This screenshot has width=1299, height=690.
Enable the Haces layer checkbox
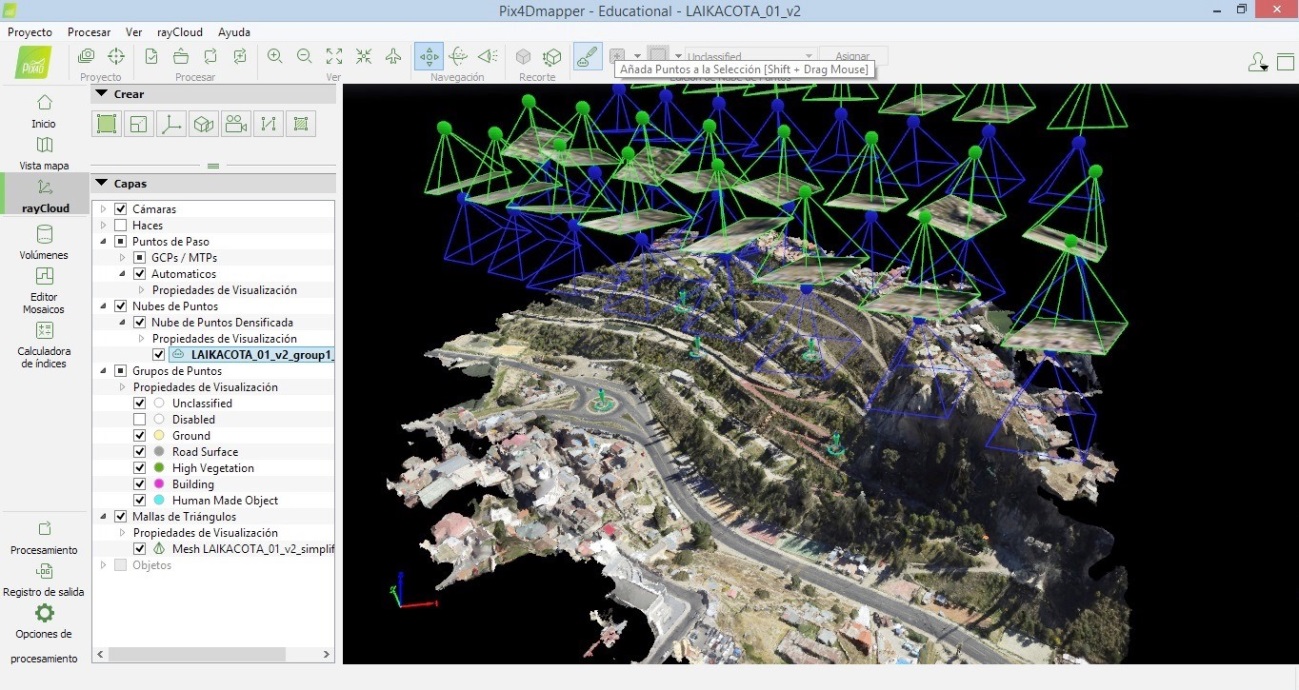pos(121,225)
